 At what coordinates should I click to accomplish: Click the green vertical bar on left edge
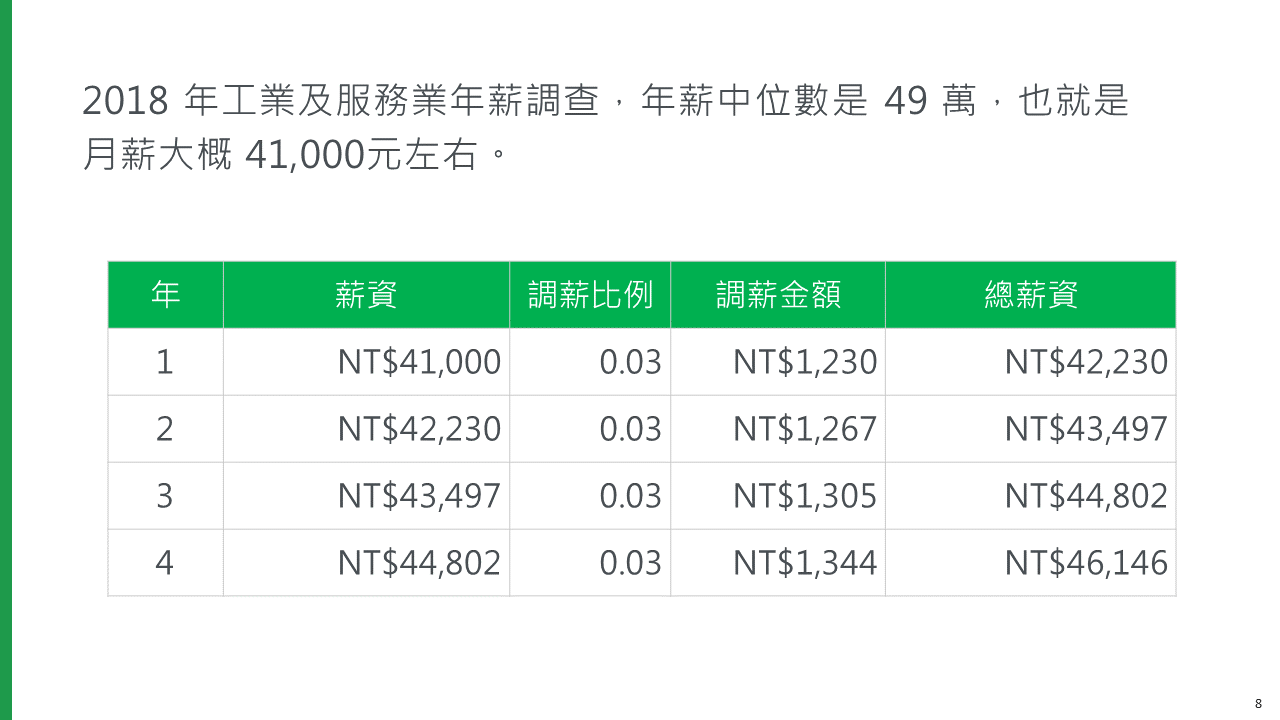coord(6,360)
